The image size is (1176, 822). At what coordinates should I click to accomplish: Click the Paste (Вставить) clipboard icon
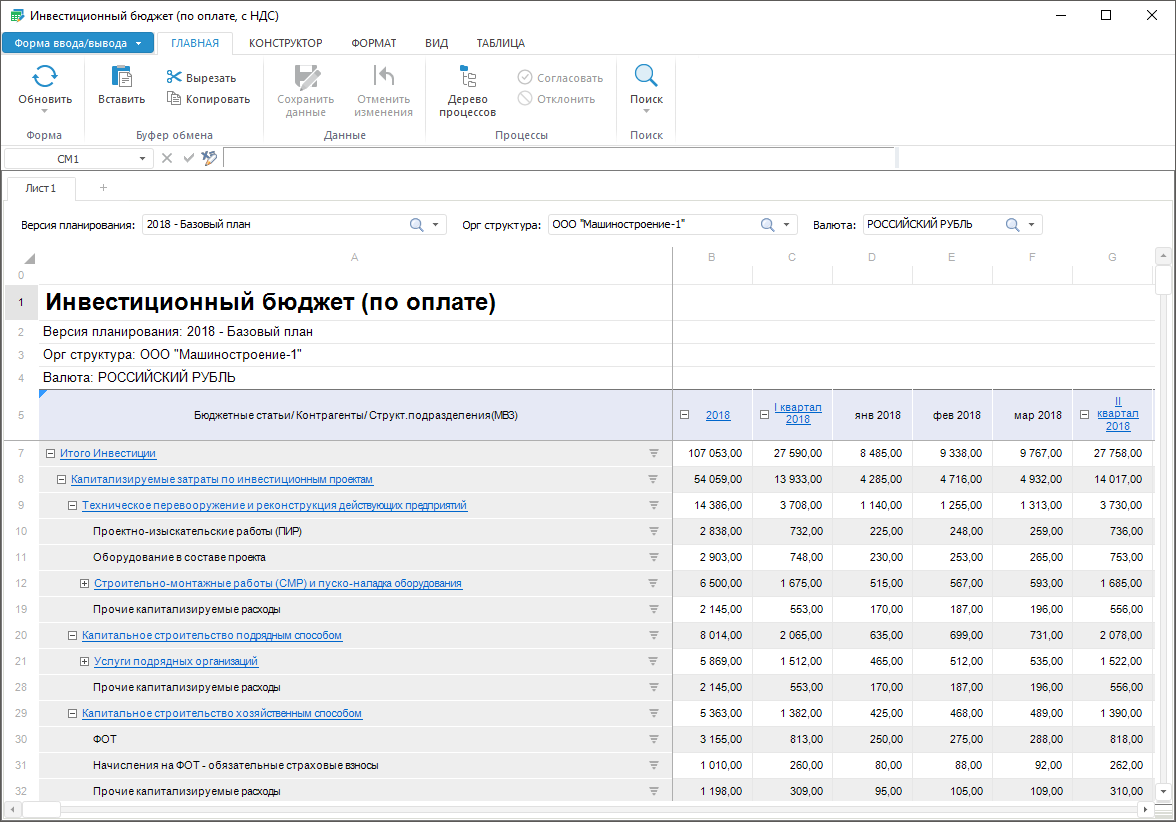click(x=121, y=78)
